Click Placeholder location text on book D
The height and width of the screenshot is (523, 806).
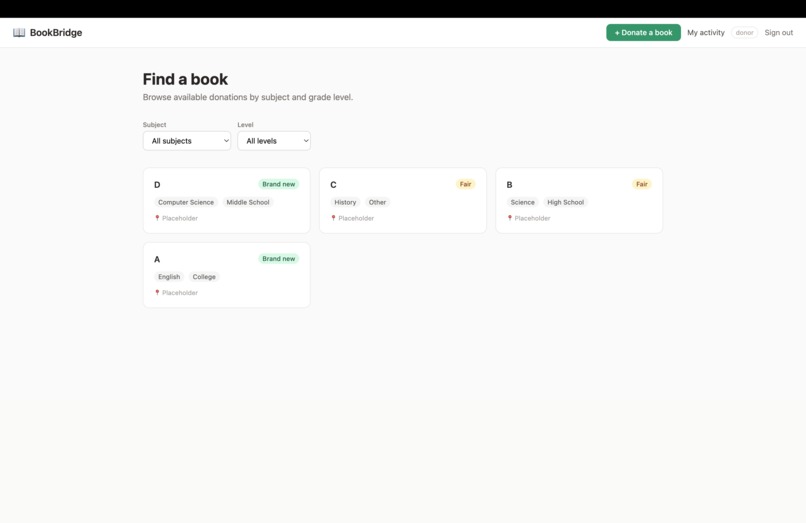(180, 218)
